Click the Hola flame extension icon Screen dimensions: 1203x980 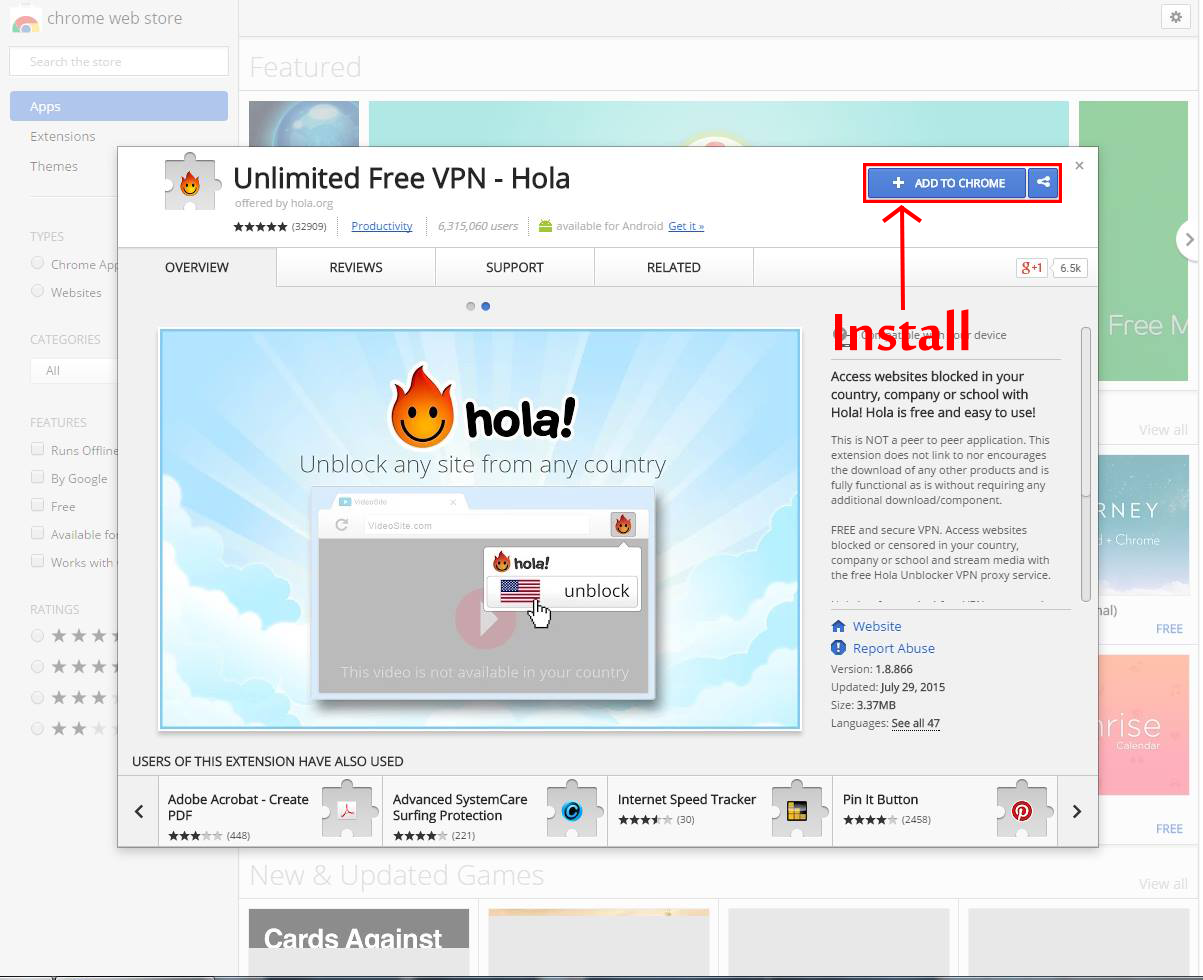point(189,184)
